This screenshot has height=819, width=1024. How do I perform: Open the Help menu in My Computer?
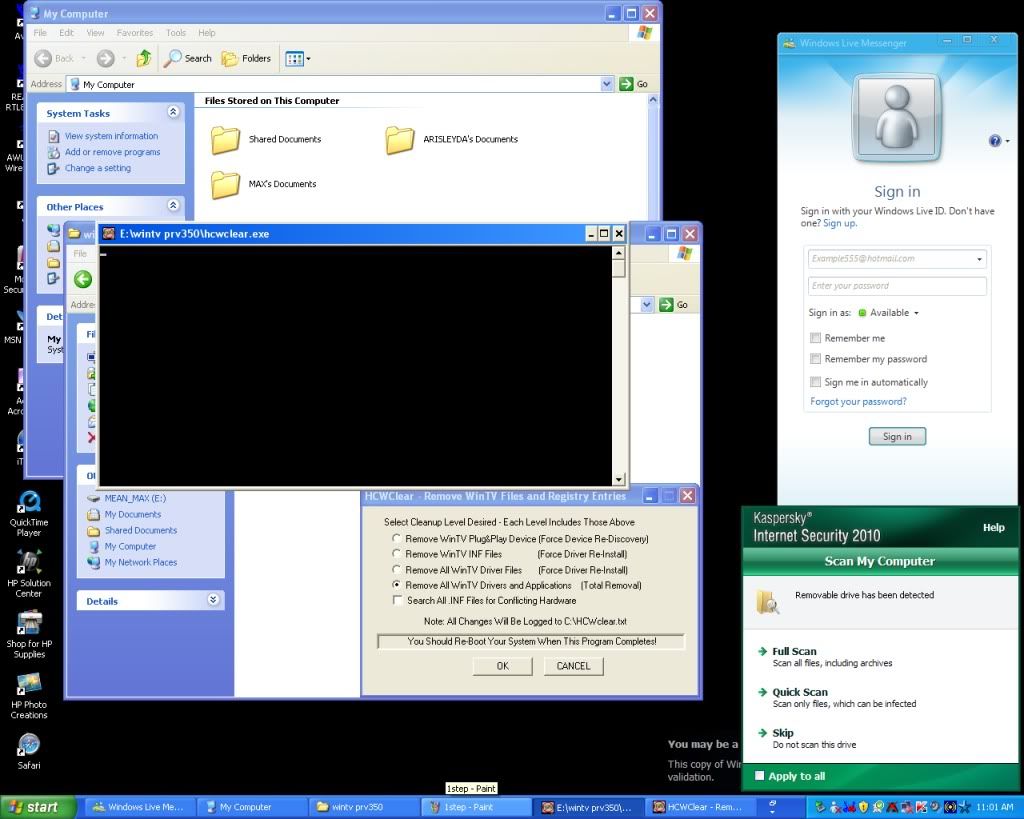207,33
